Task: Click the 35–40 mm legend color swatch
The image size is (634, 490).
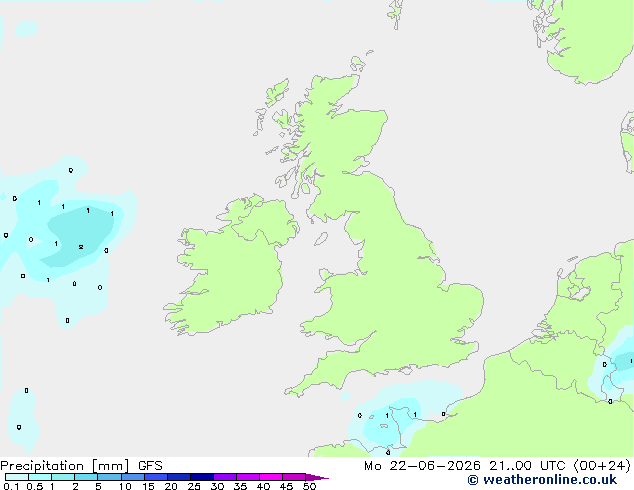Action: pyautogui.click(x=248, y=477)
